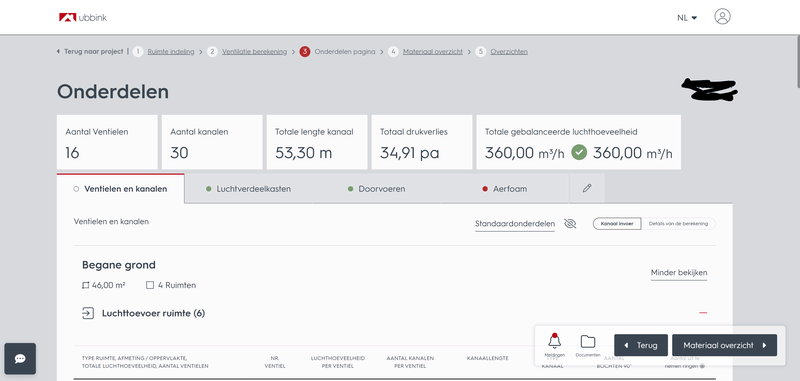Click the pencil edit tab icon
The image size is (800, 381).
tap(587, 189)
